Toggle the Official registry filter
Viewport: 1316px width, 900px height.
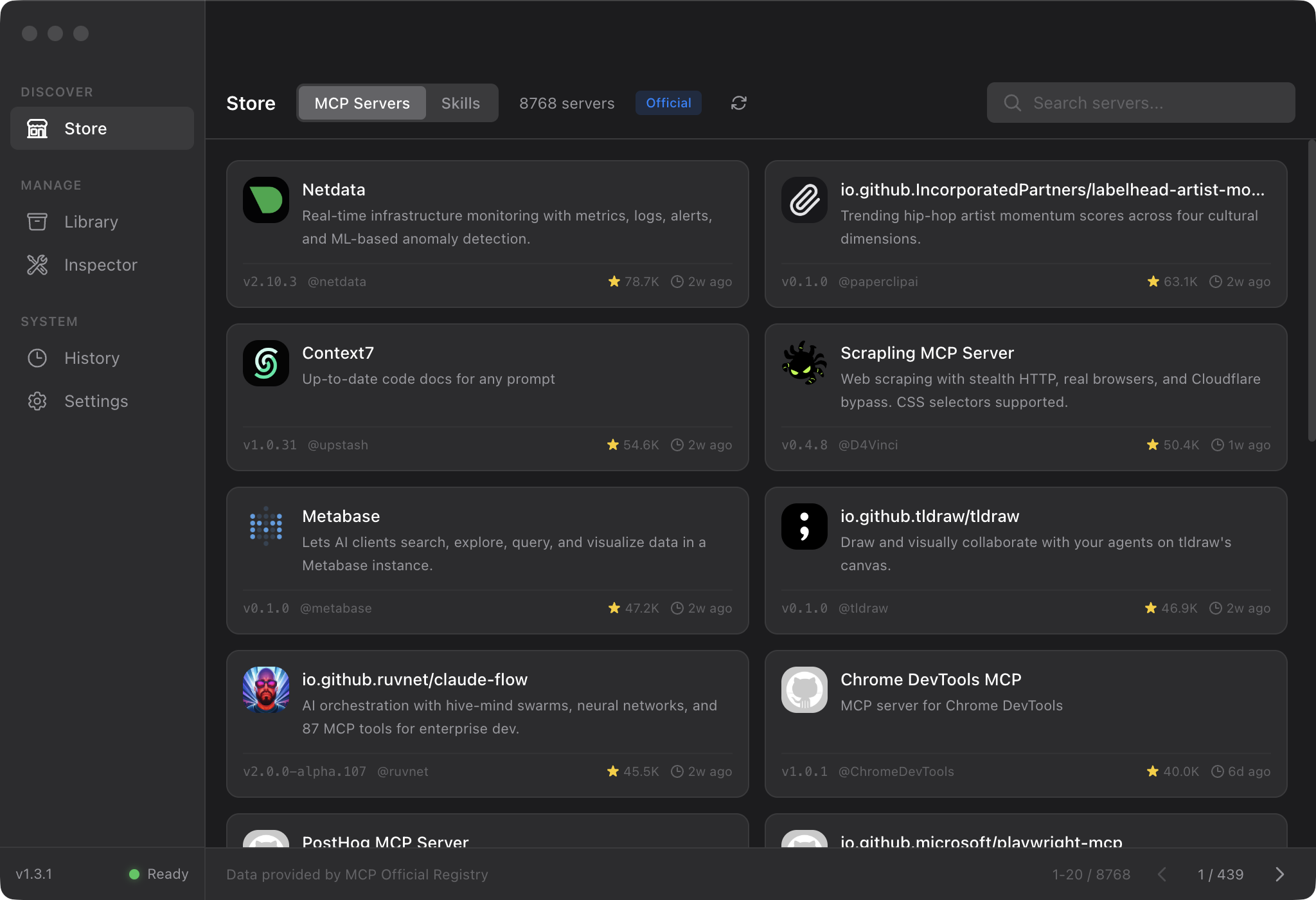coord(668,103)
